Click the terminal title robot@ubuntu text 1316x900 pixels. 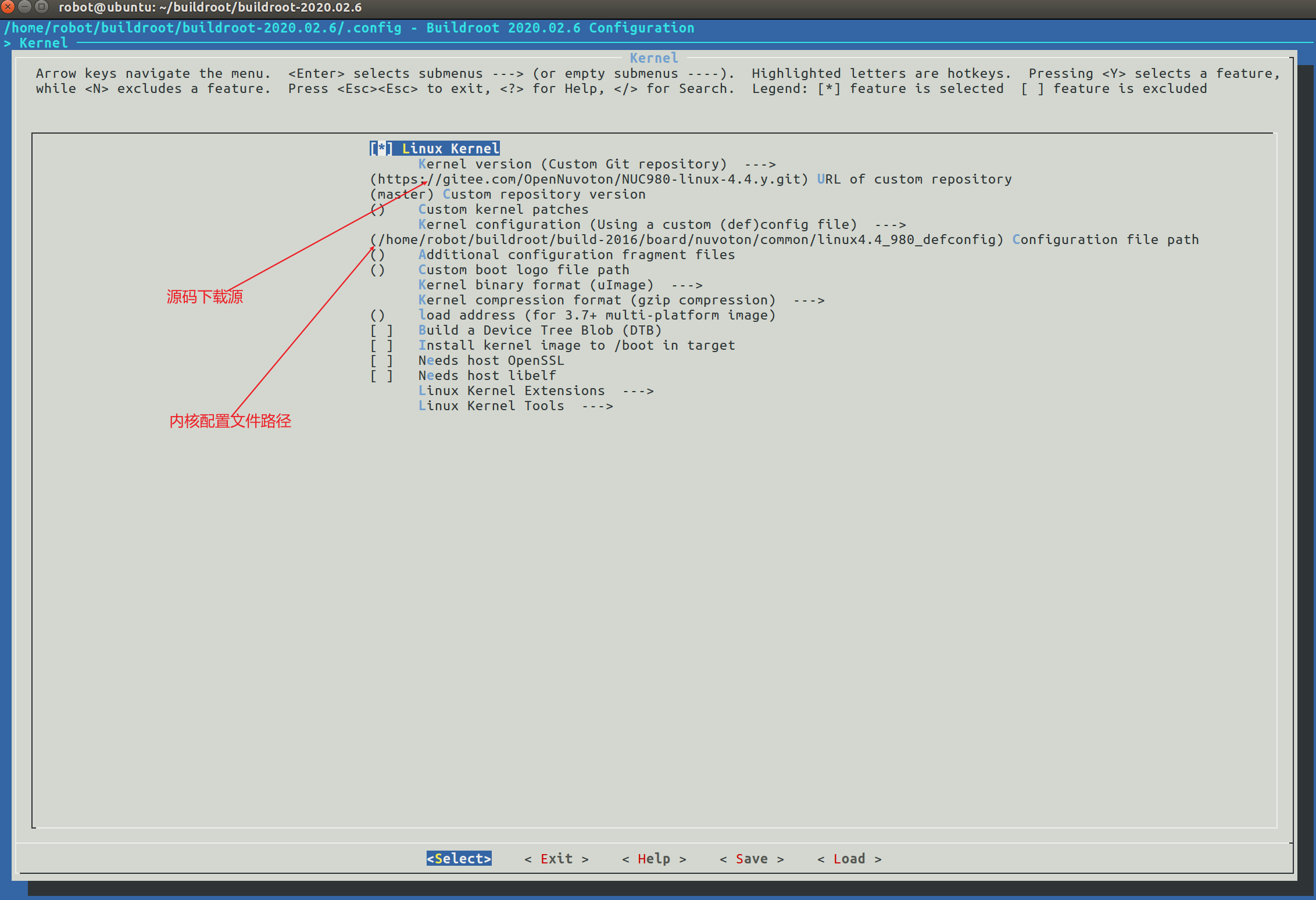pos(210,8)
